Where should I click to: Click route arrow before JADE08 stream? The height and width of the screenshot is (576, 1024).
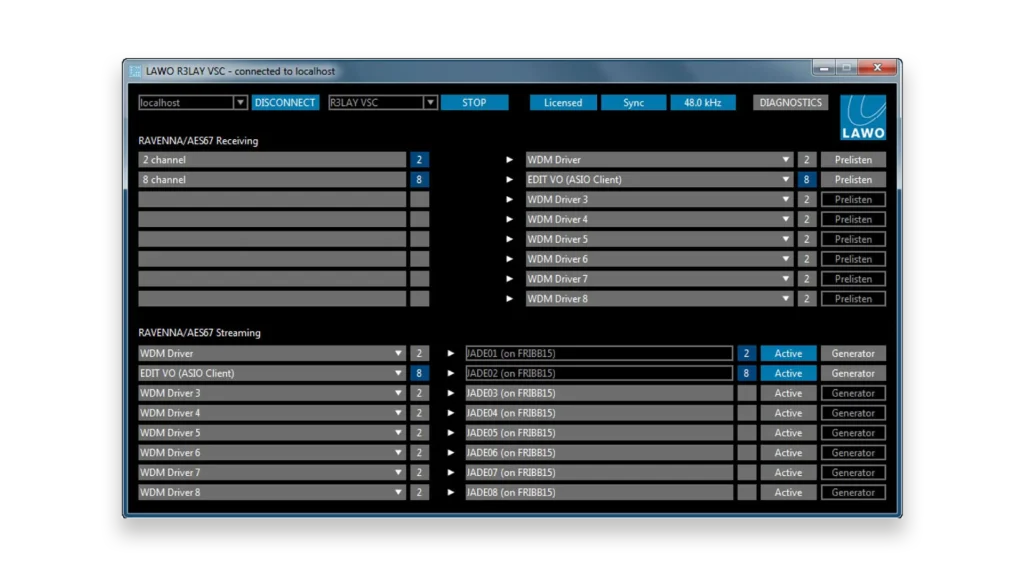451,492
